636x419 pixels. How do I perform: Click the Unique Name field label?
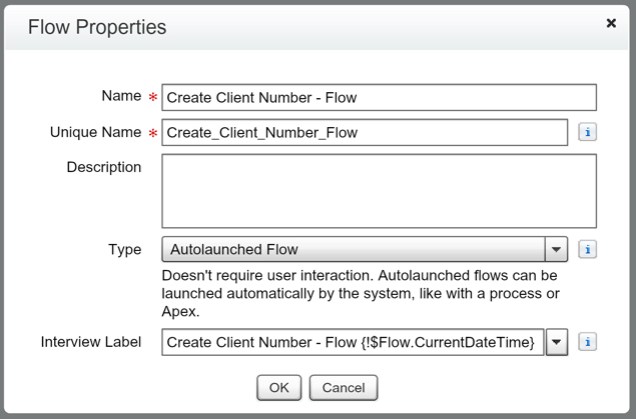pyautogui.click(x=96, y=131)
